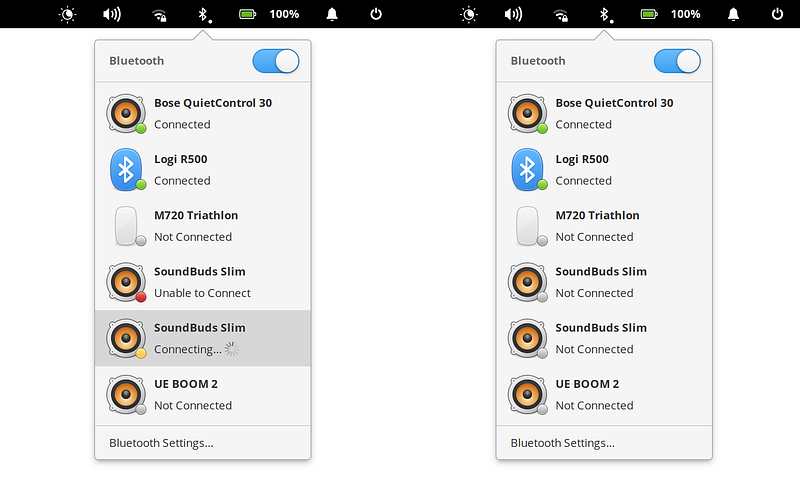800x499 pixels.
Task: Click 100% battery text in left panel
Action: (284, 14)
